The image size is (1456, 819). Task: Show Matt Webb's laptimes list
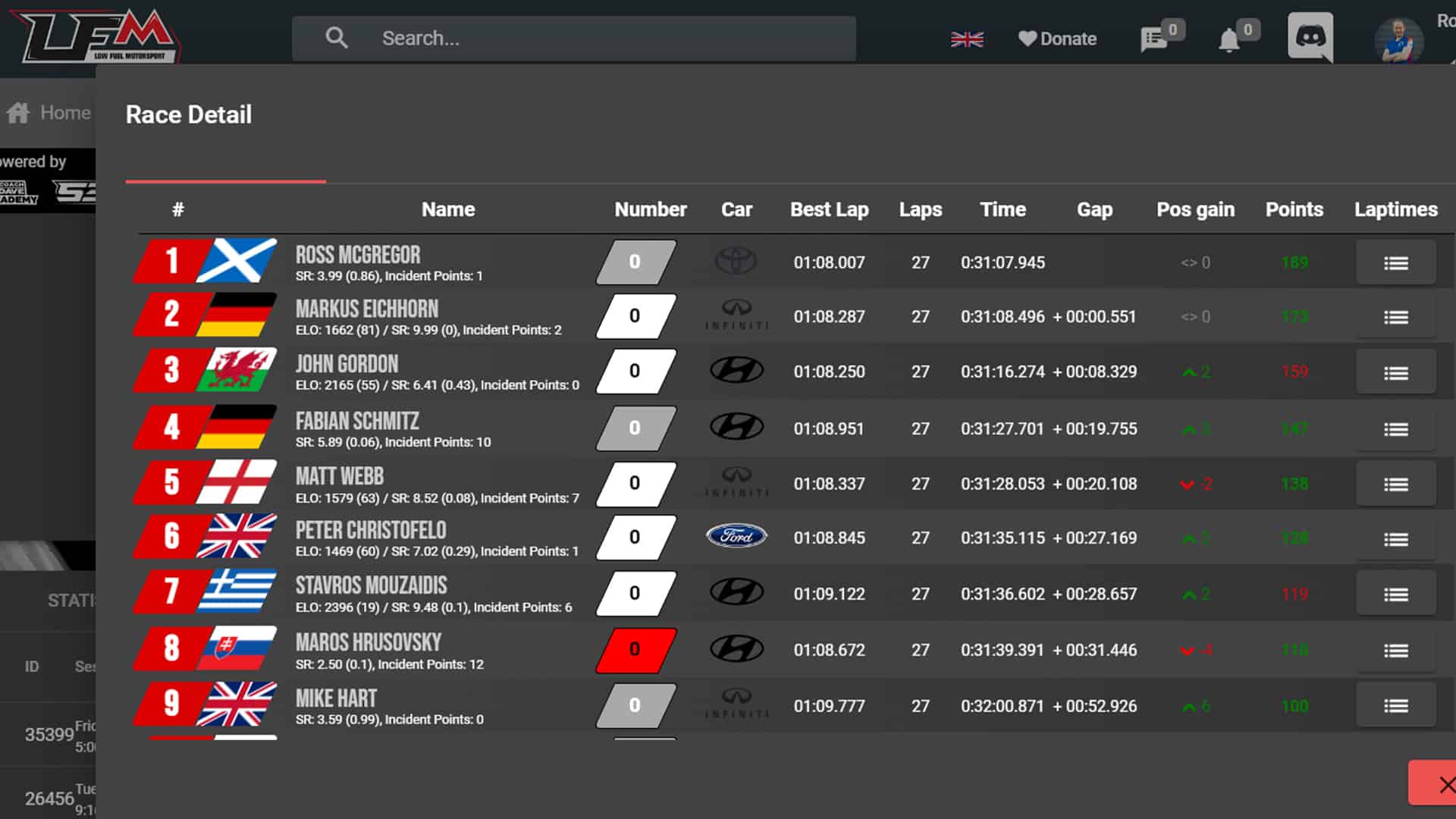tap(1395, 484)
